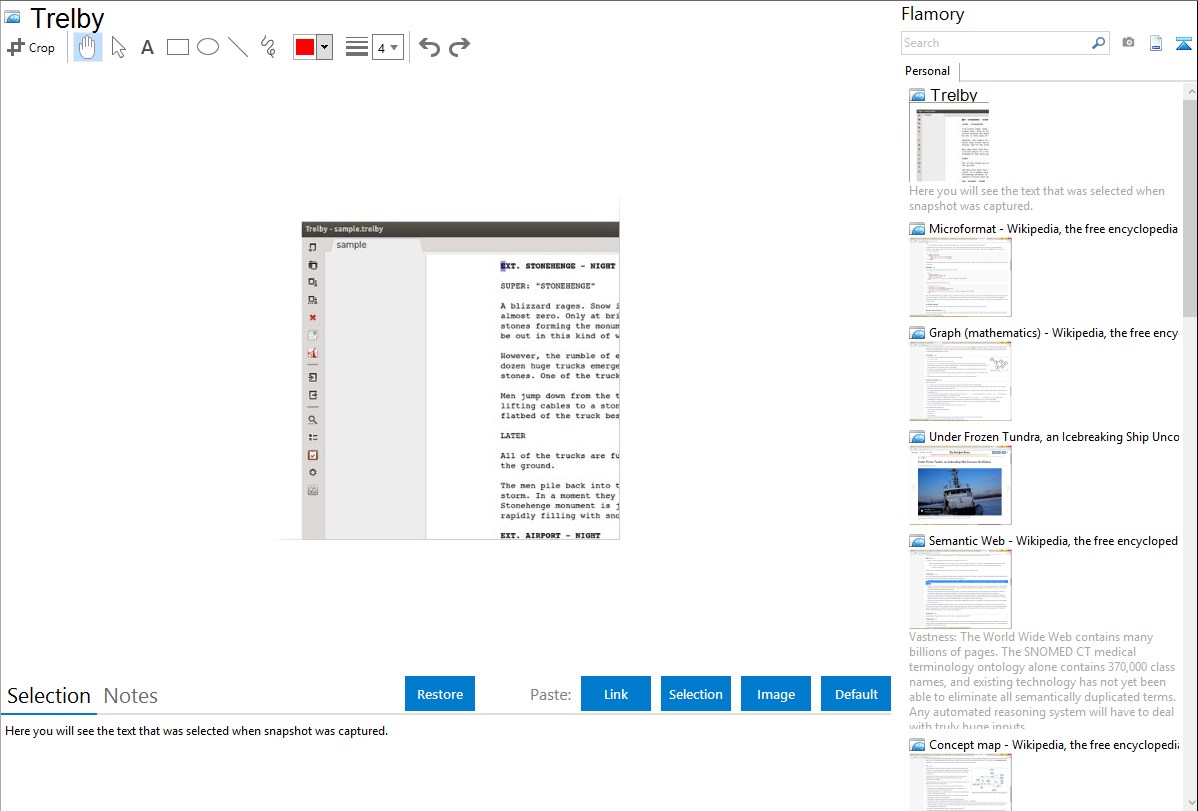
Task: Click the Paste Selection button
Action: pyautogui.click(x=696, y=694)
